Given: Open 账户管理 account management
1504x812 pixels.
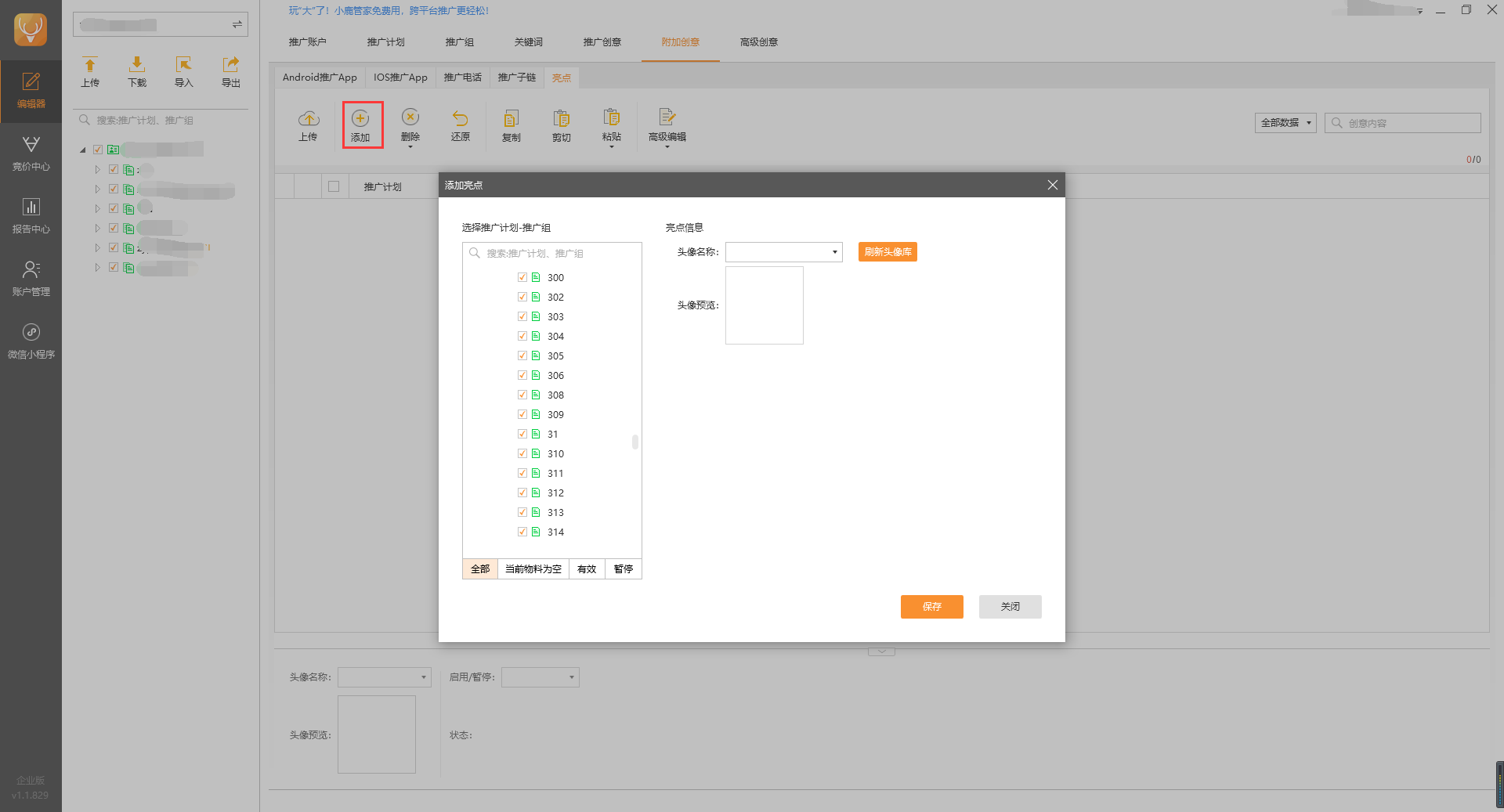Looking at the screenshot, I should 31,279.
